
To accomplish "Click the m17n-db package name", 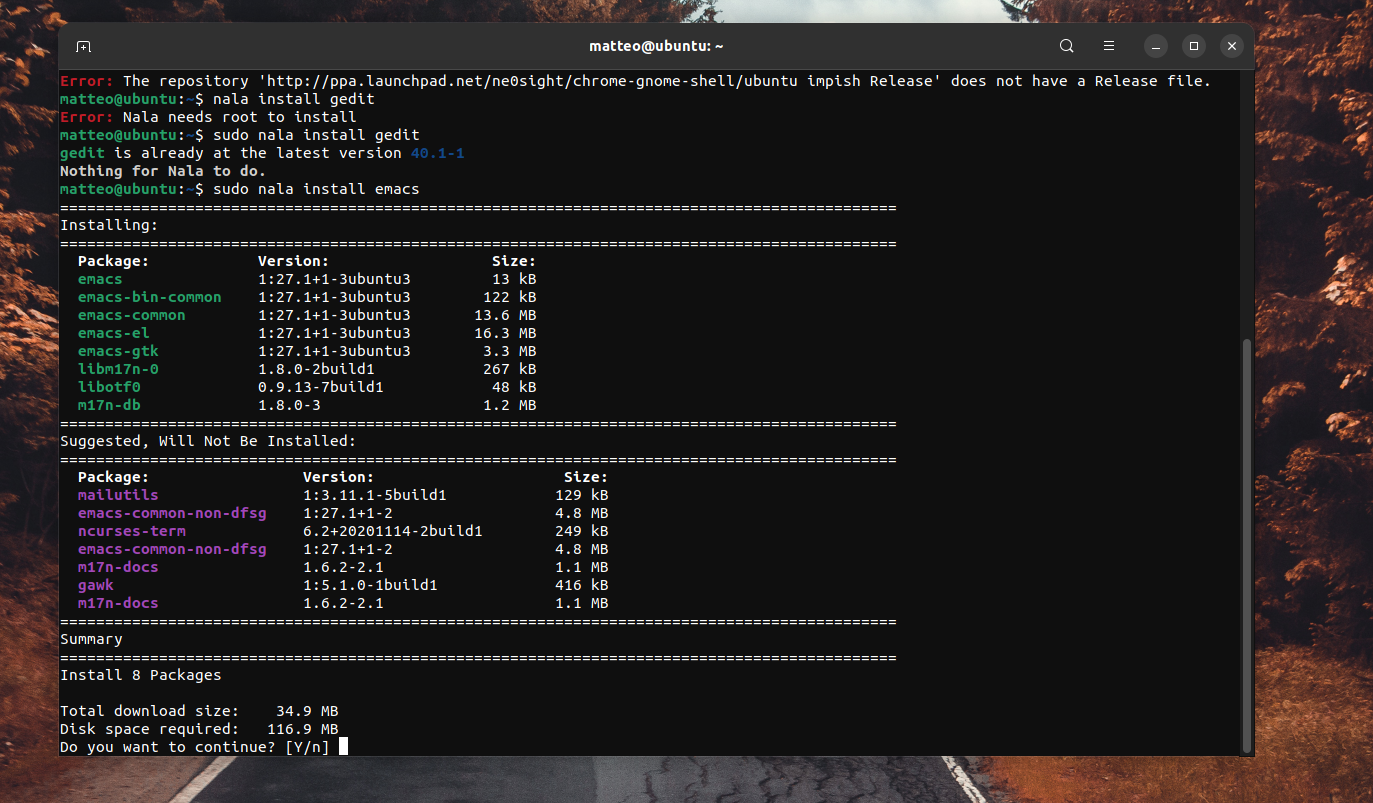I will pyautogui.click(x=107, y=405).
